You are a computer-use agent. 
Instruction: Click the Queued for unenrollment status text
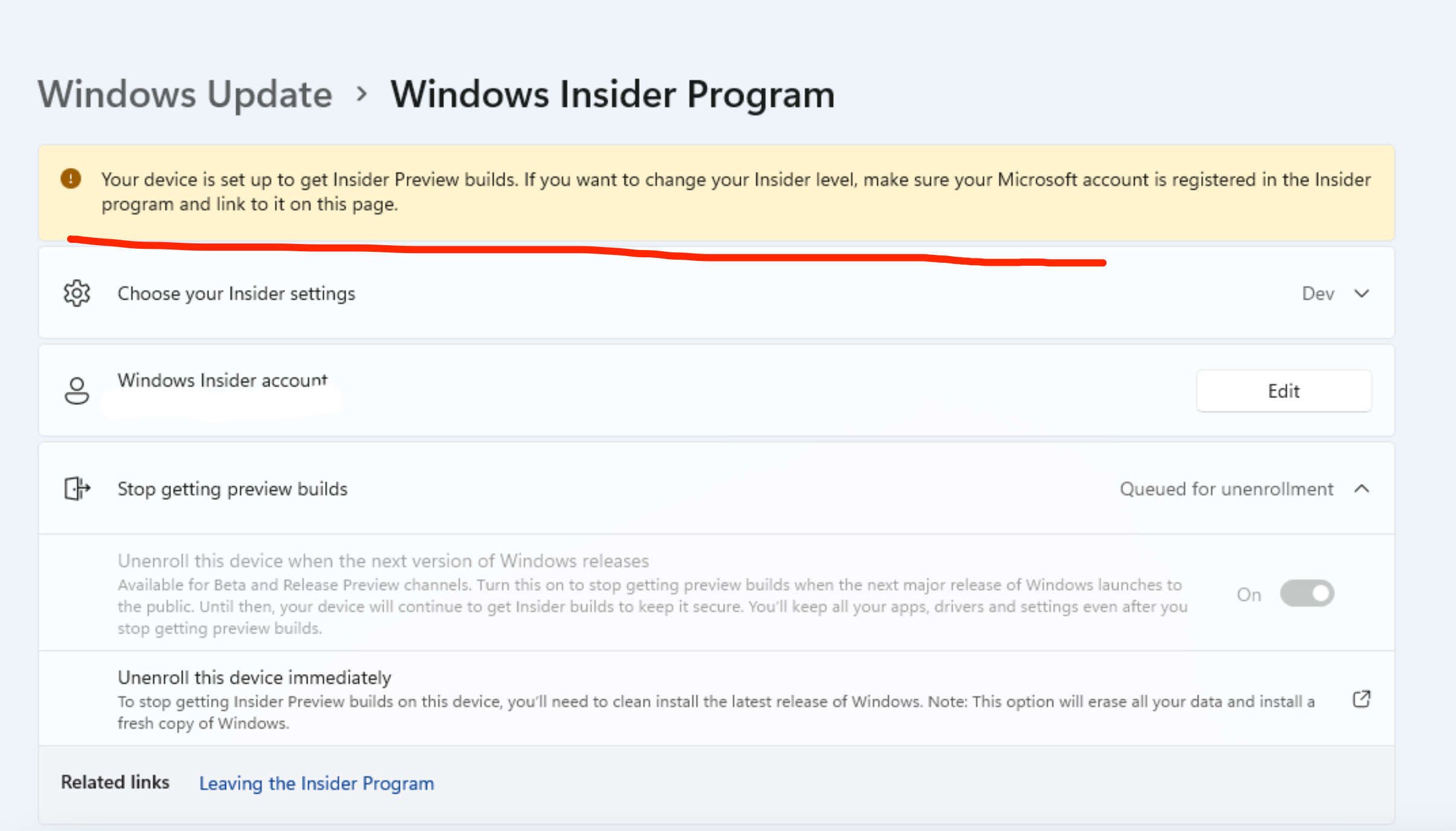click(1226, 489)
